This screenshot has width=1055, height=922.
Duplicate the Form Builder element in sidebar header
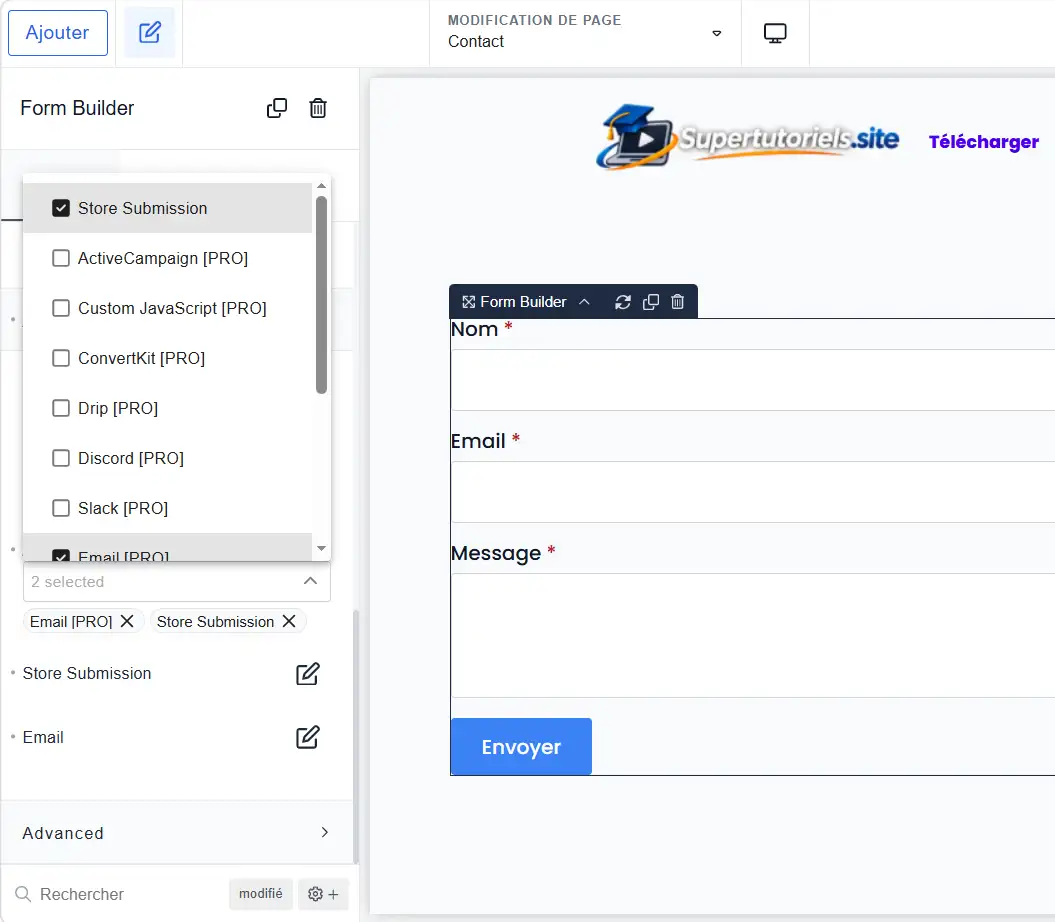click(x=277, y=108)
